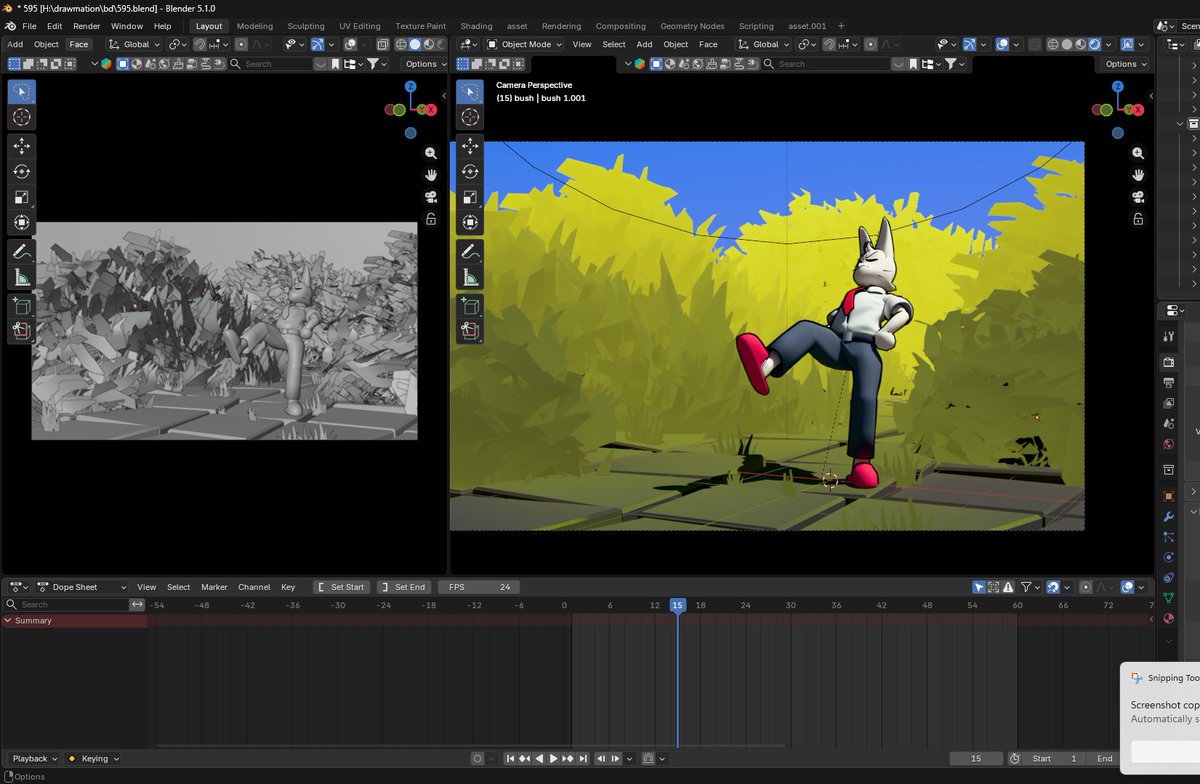The image size is (1200, 784).
Task: Toggle proportional editing in left viewport header
Action: click(241, 44)
